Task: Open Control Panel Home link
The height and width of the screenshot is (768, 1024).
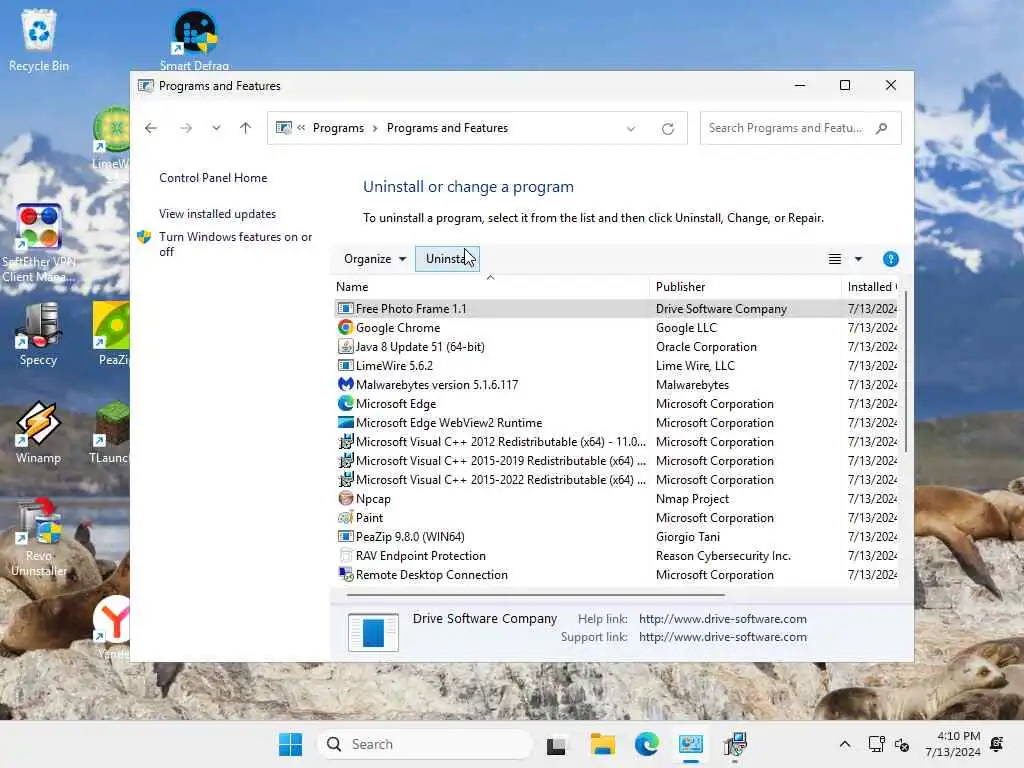Action: coord(213,178)
